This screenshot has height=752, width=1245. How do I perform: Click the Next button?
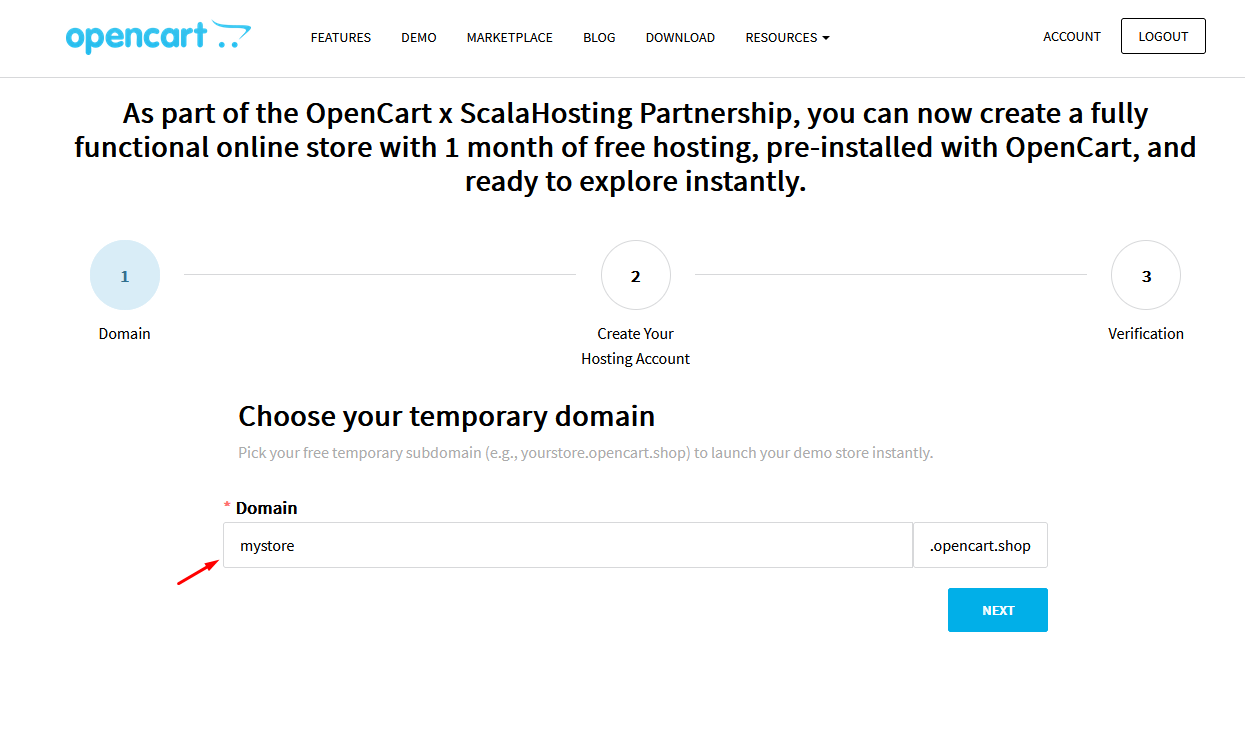pyautogui.click(x=998, y=610)
